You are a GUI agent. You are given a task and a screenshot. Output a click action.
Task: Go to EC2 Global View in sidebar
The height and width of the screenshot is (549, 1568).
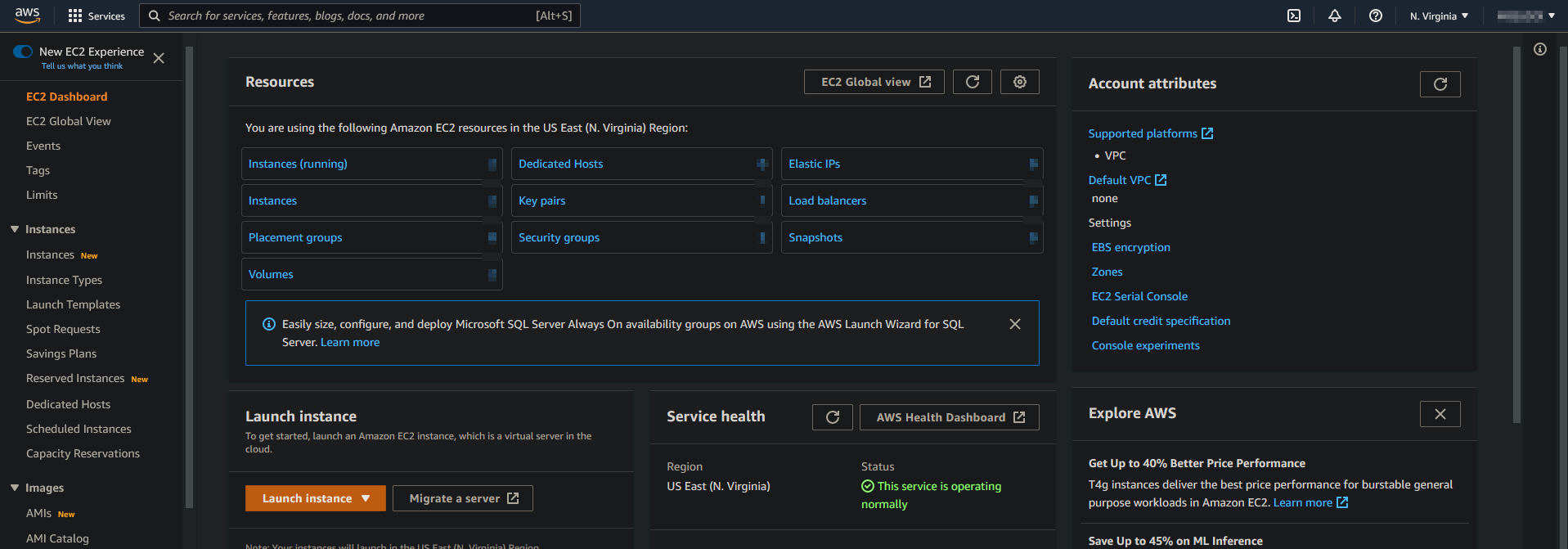click(69, 121)
